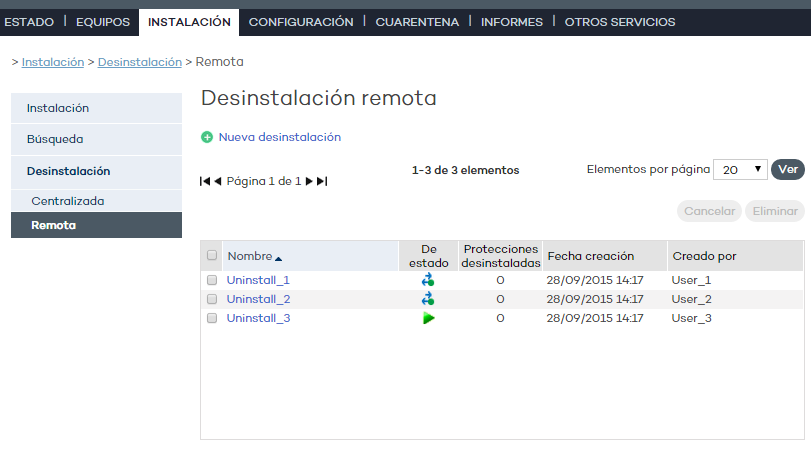This screenshot has height=449, width=811.
Task: Switch to the CONFIGURACIÓN tab
Action: coord(301,22)
